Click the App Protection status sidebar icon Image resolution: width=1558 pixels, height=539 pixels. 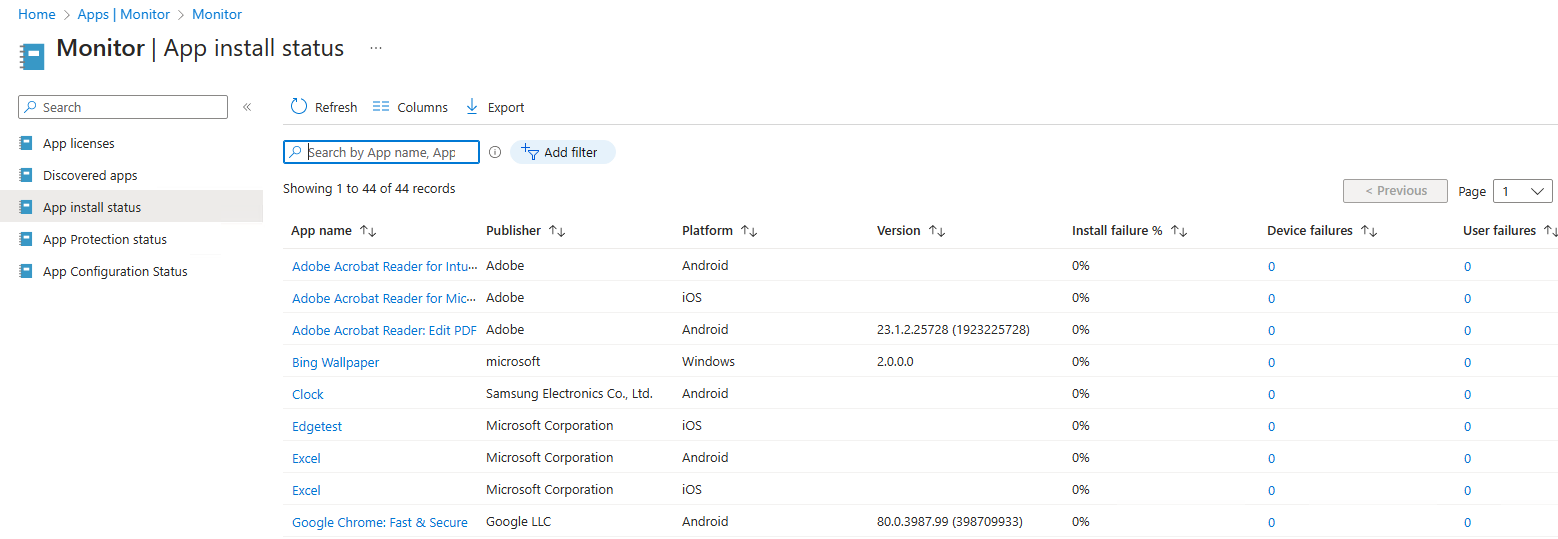point(26,239)
